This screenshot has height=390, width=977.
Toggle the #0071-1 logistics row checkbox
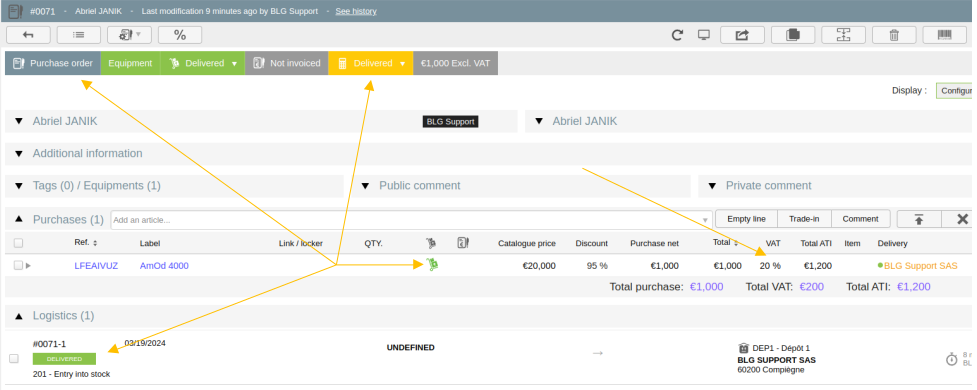(14, 359)
